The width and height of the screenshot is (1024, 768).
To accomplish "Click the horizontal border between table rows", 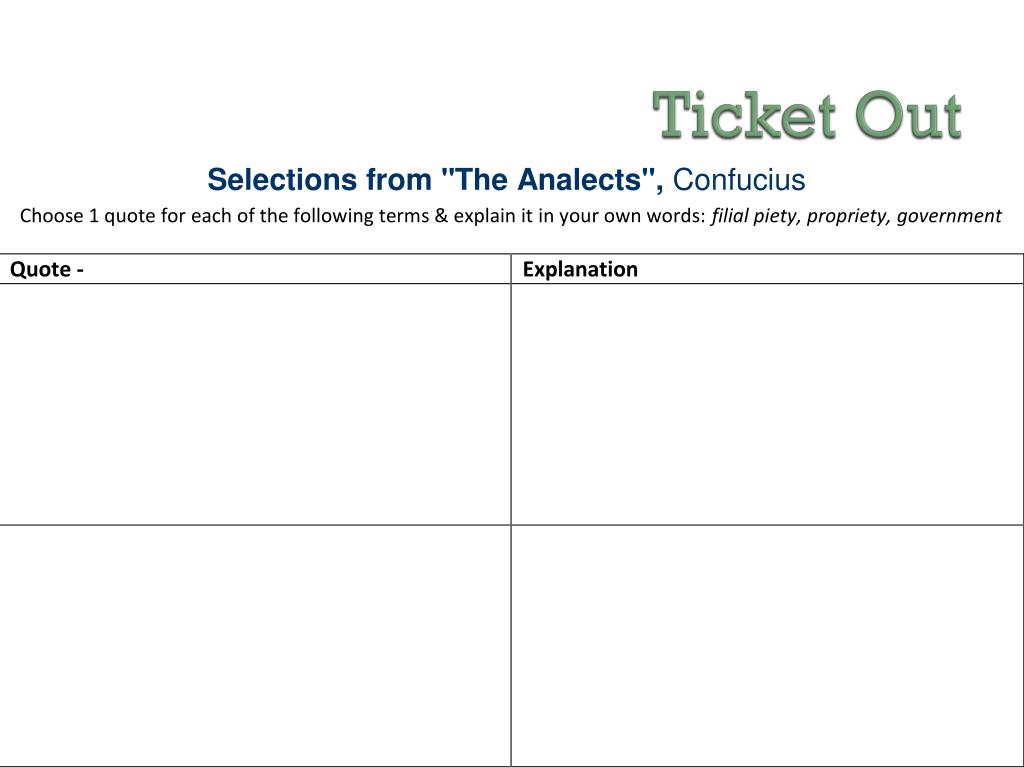I will (x=512, y=524).
